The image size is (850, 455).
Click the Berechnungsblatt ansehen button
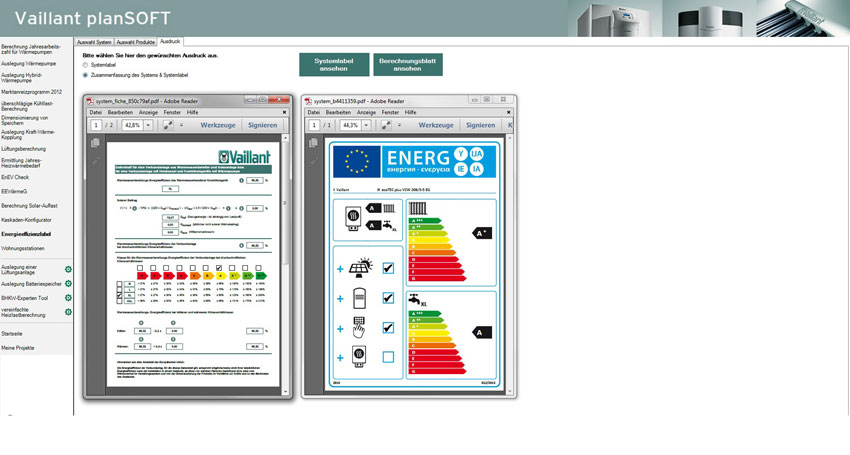[x=408, y=65]
